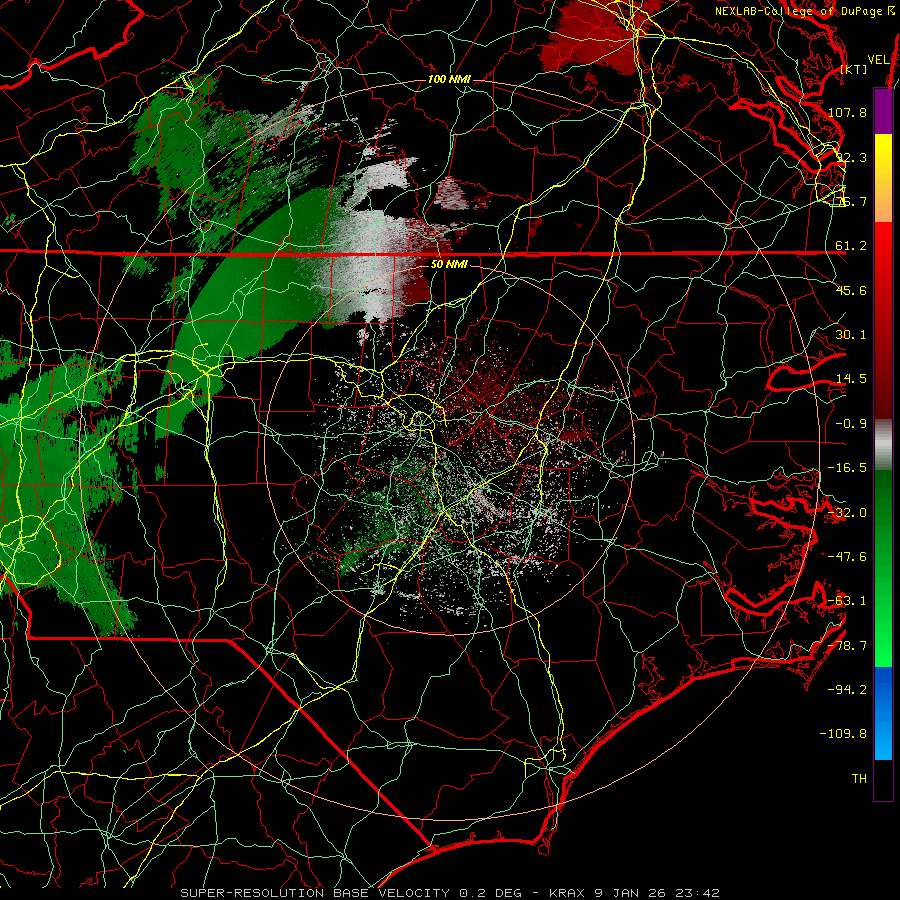This screenshot has height=900, width=900.
Task: Click SUPER-RESOLUTION BASE VELOCITY caption text
Action: 315,893
